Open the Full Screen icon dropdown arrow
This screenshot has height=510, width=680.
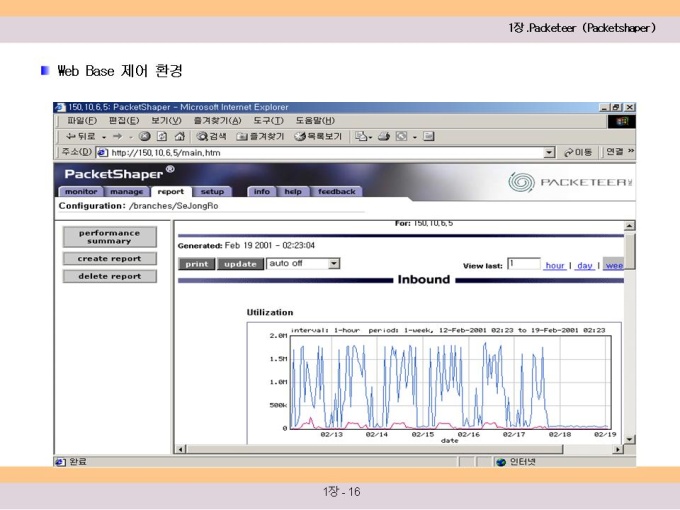pyautogui.click(x=415, y=137)
